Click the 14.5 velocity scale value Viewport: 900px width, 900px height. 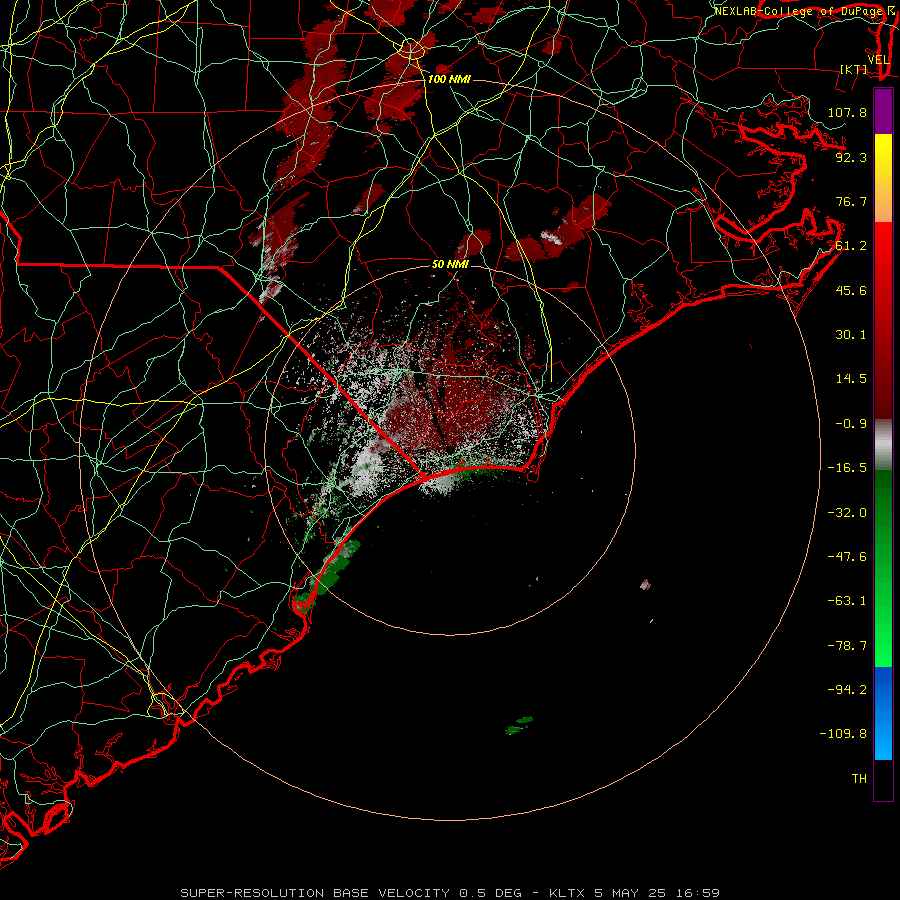851,379
